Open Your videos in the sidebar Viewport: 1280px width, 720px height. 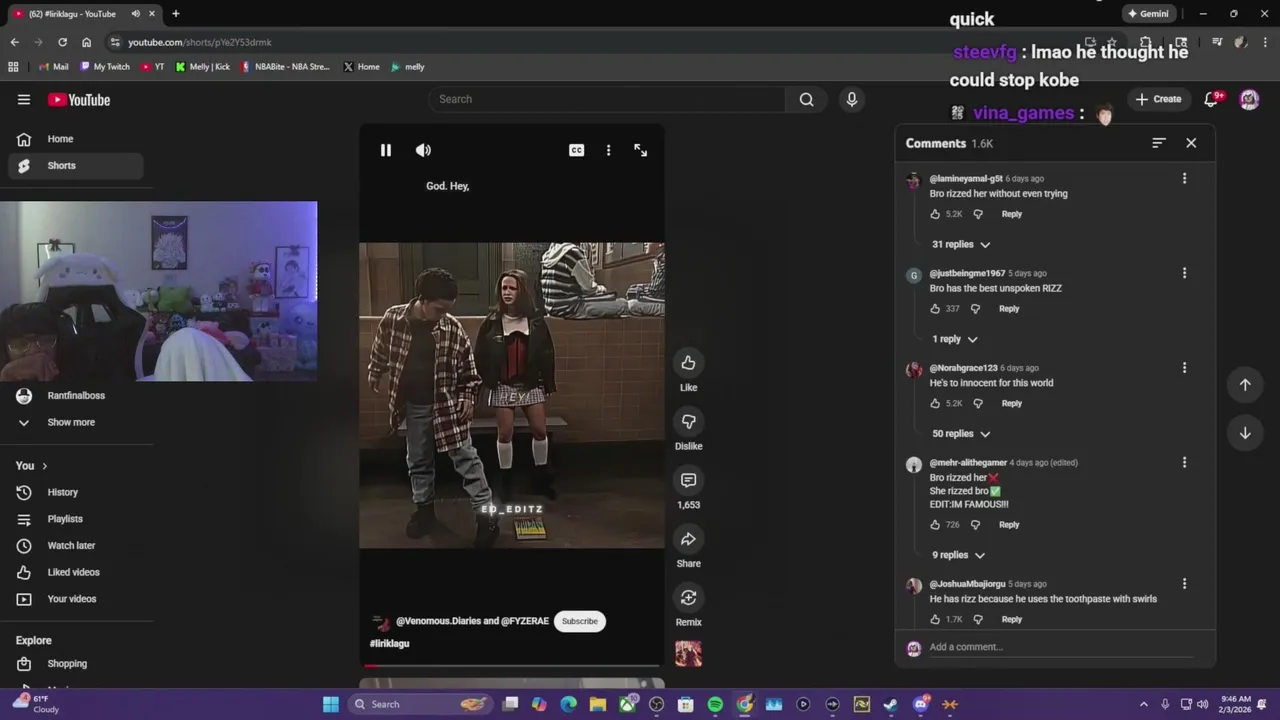coord(76,599)
